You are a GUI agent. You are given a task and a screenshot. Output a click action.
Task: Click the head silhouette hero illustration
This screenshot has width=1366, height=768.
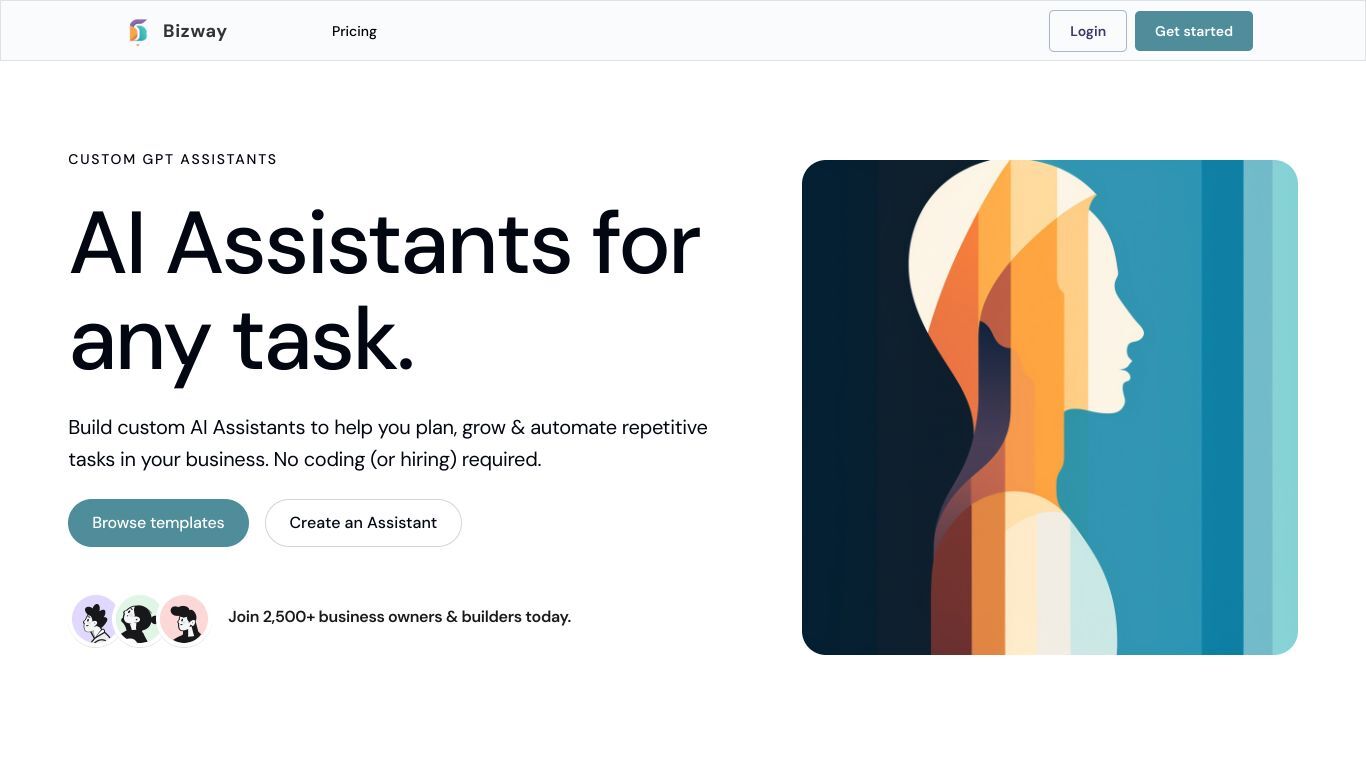(1050, 407)
